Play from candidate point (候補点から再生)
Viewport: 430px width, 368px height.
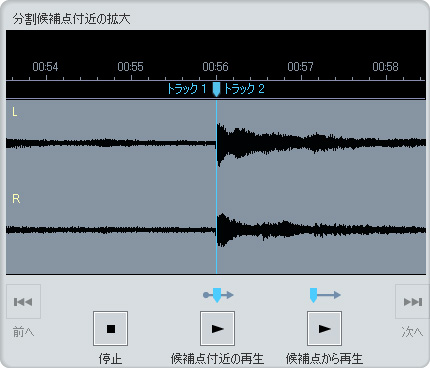pos(324,329)
